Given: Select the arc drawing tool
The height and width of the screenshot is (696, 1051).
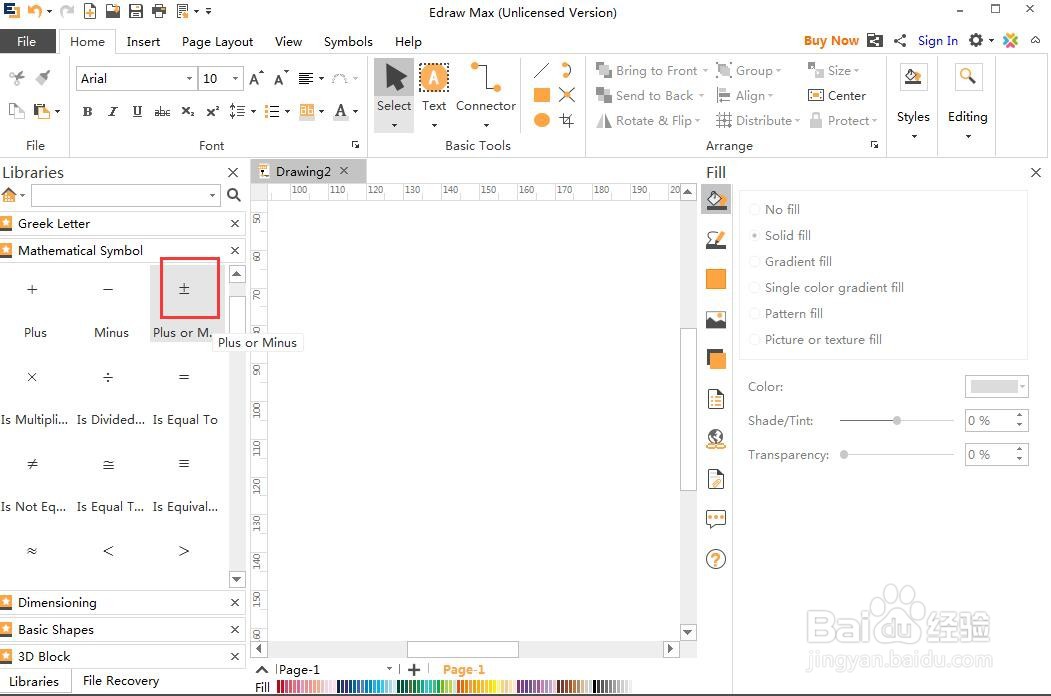Looking at the screenshot, I should coord(567,70).
